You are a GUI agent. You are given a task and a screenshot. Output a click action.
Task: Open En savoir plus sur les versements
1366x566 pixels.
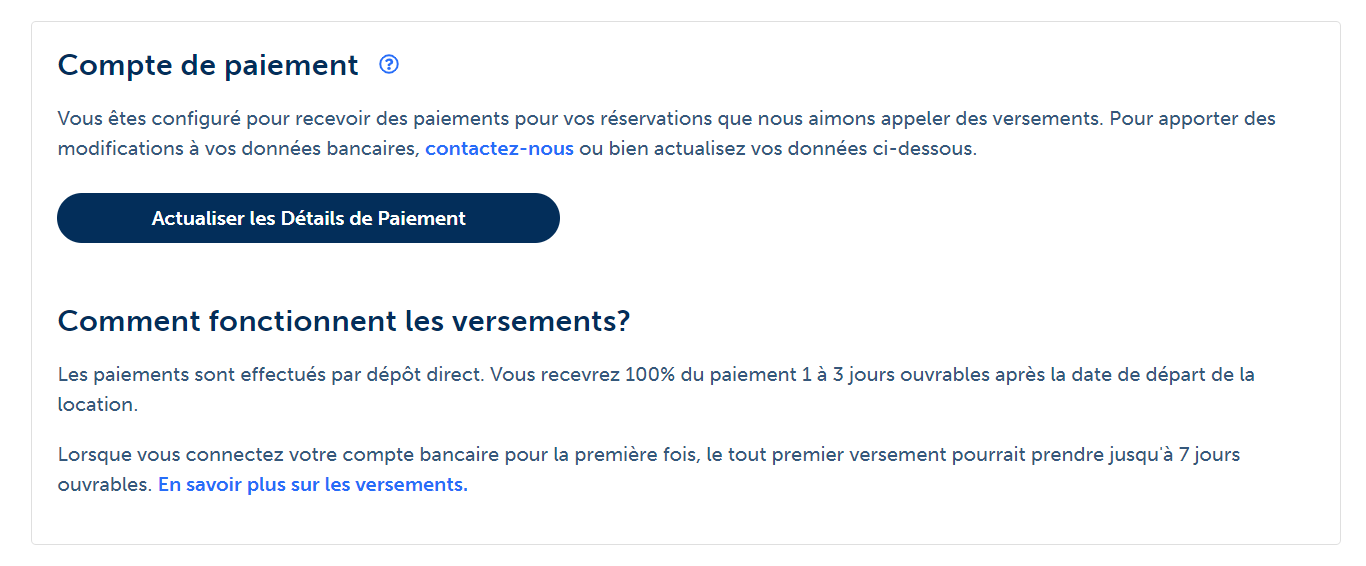(x=313, y=485)
